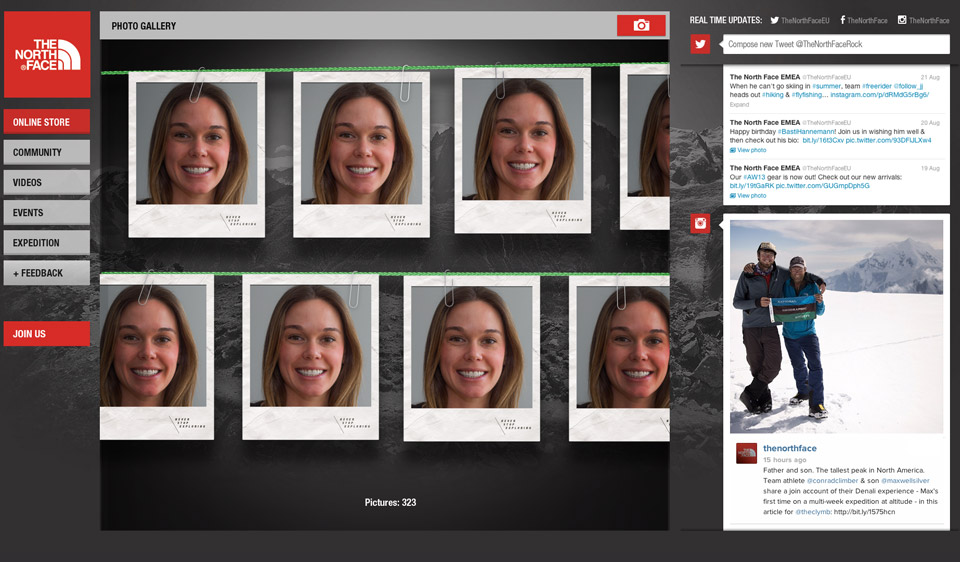Image resolution: width=960 pixels, height=562 pixels.
Task: Select Events in the sidebar
Action: (47, 212)
